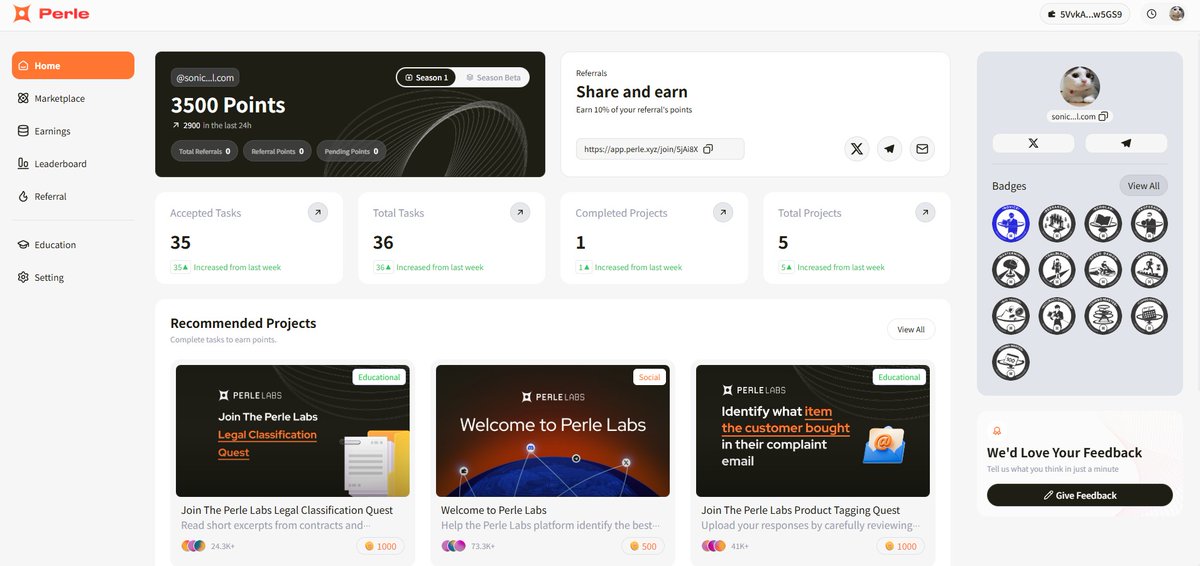Click the feedback bell icon

(996, 430)
